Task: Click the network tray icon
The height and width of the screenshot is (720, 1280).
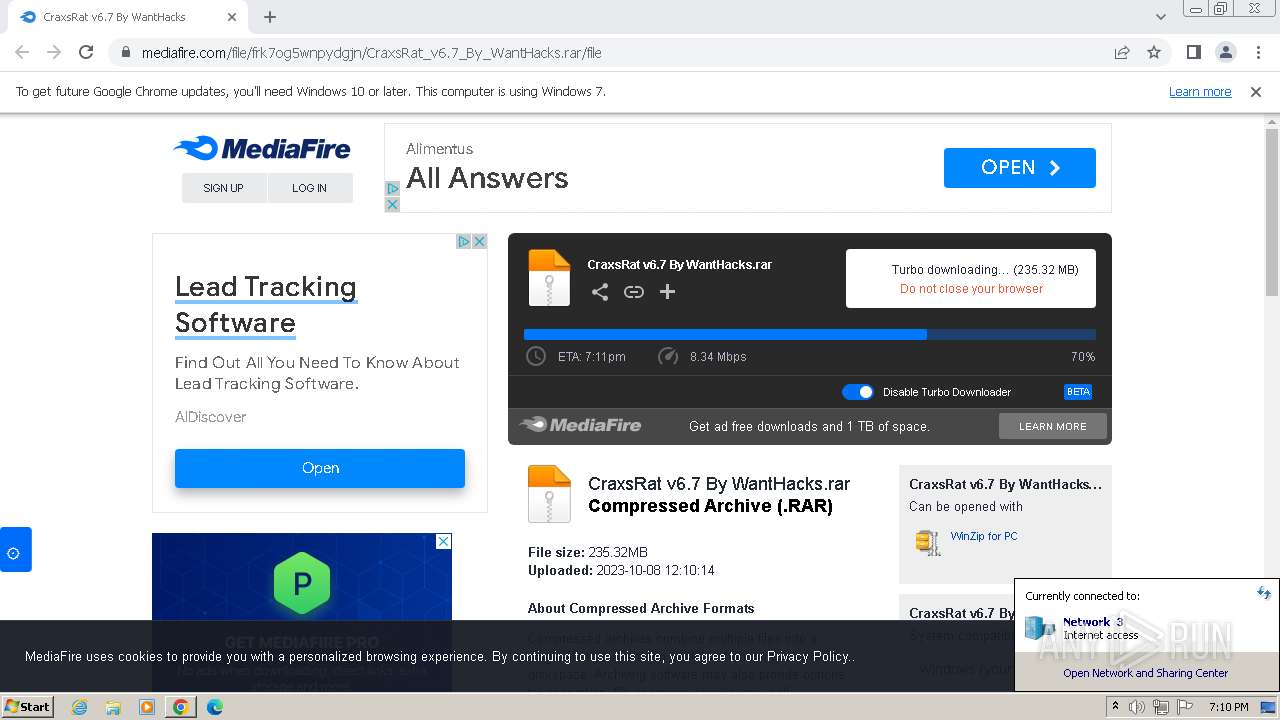Action: pyautogui.click(x=1160, y=707)
